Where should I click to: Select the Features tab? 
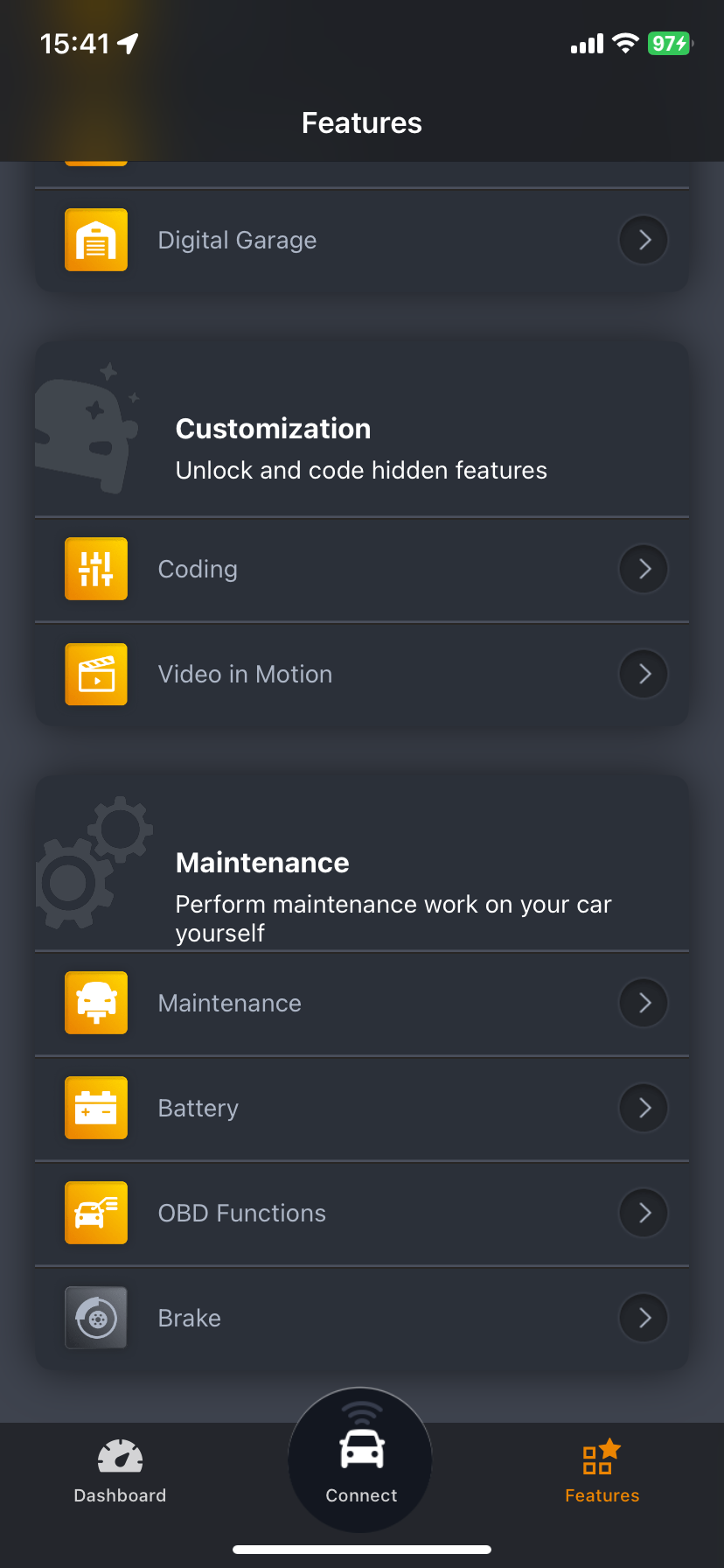click(602, 1472)
